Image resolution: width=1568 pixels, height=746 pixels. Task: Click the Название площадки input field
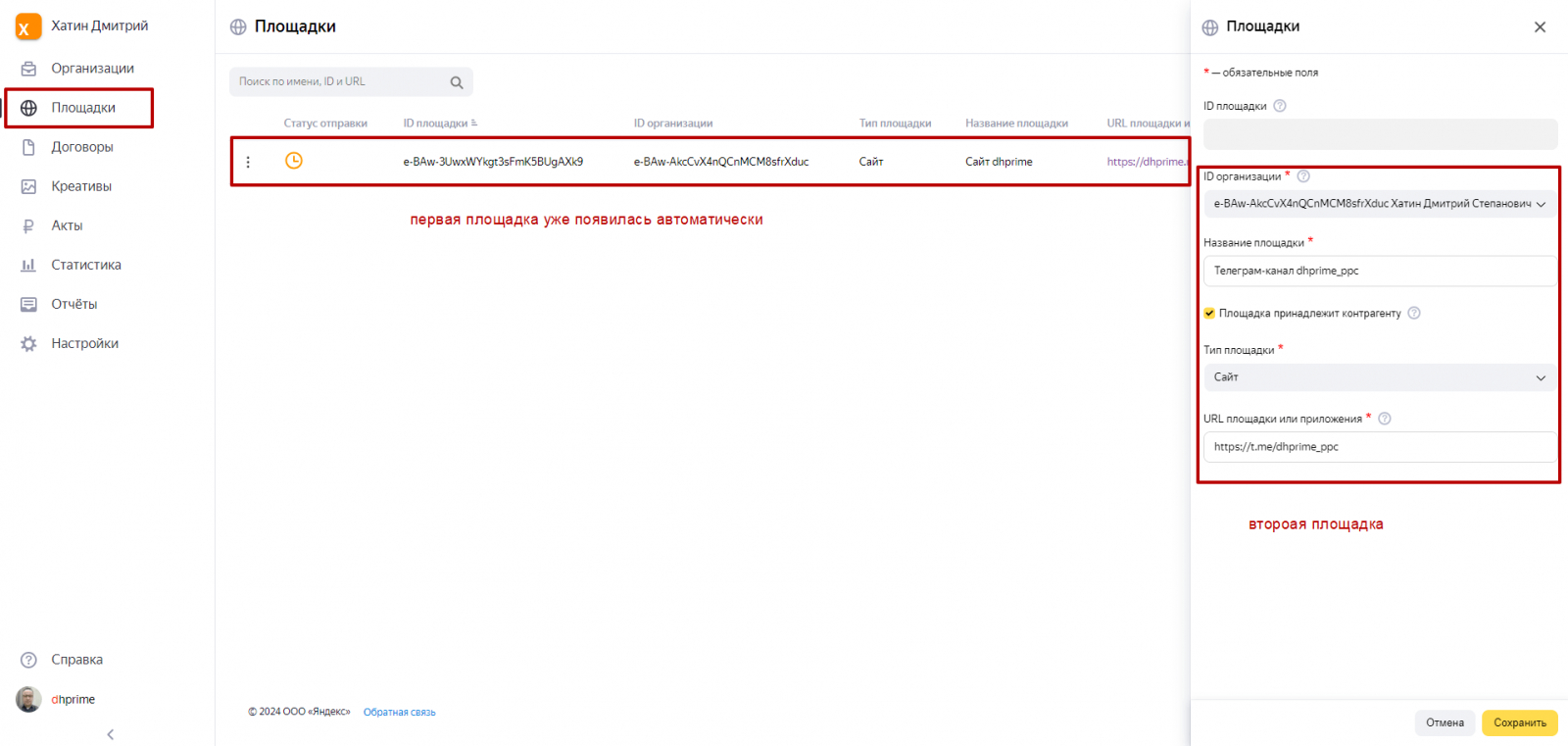(1380, 271)
